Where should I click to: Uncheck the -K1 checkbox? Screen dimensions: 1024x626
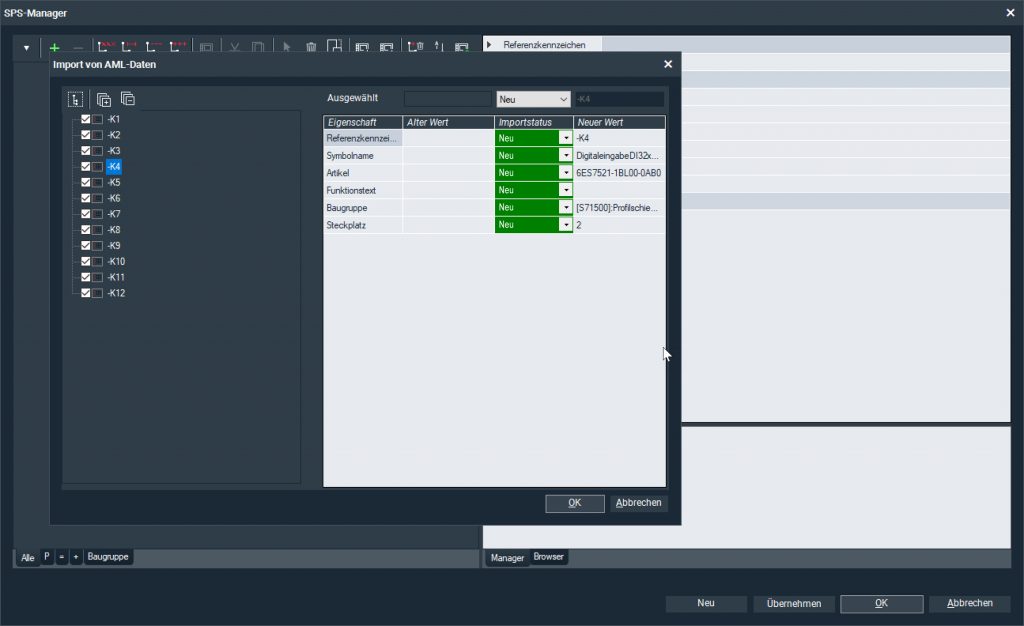pos(86,118)
